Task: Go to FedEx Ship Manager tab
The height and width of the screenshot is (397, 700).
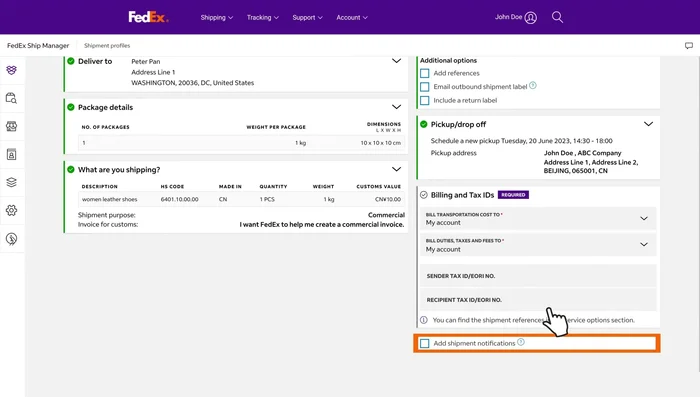Action: point(38,46)
